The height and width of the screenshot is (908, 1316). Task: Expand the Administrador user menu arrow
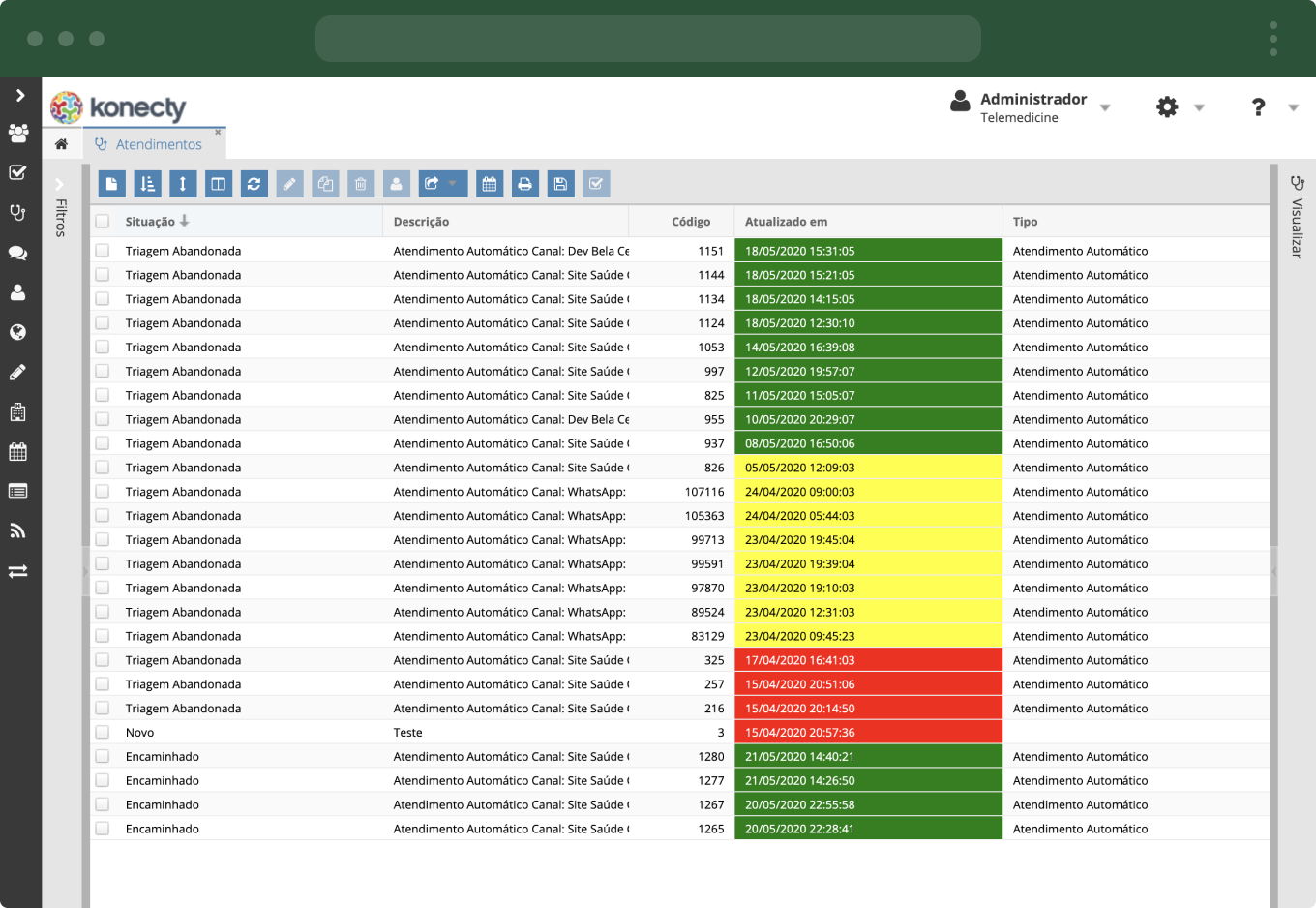point(1105,107)
